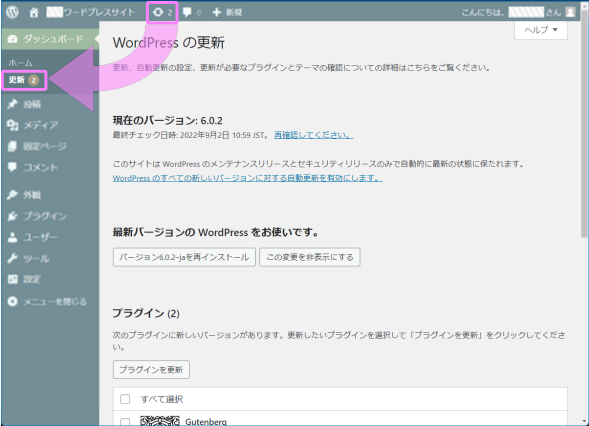Image resolution: width=589 pixels, height=426 pixels.
Task: Open the プラグイン menu label
Action: coord(45,216)
